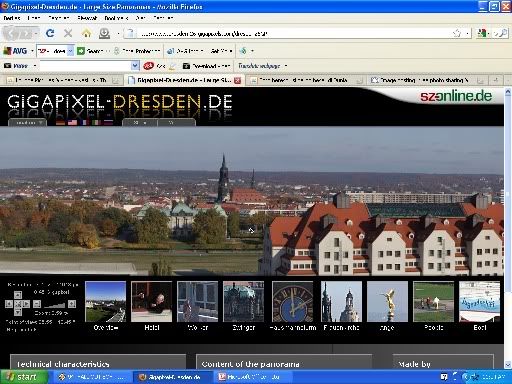Open back/forward history dropdown arrow

point(36,33)
